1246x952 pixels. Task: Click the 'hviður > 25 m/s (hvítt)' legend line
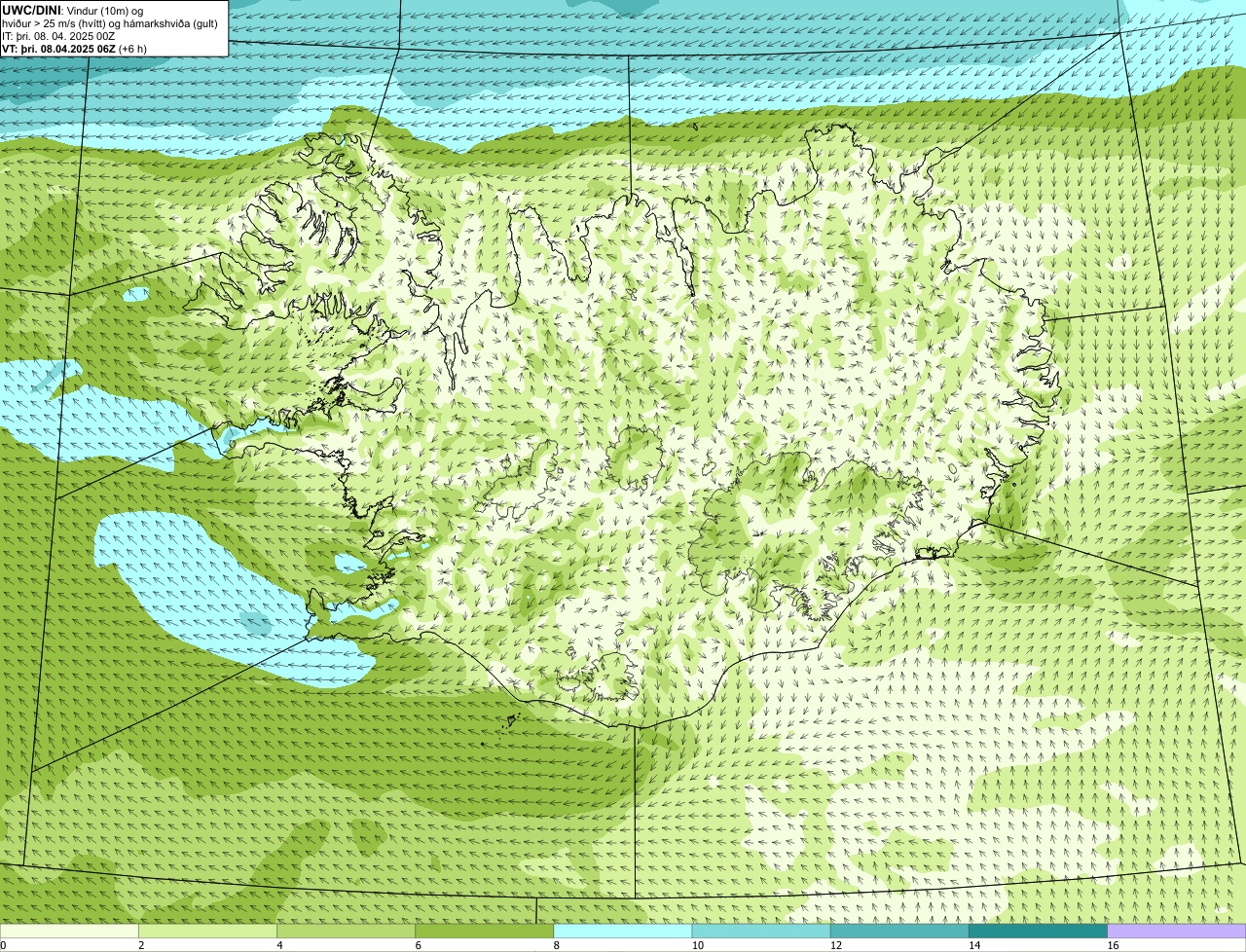110,23
